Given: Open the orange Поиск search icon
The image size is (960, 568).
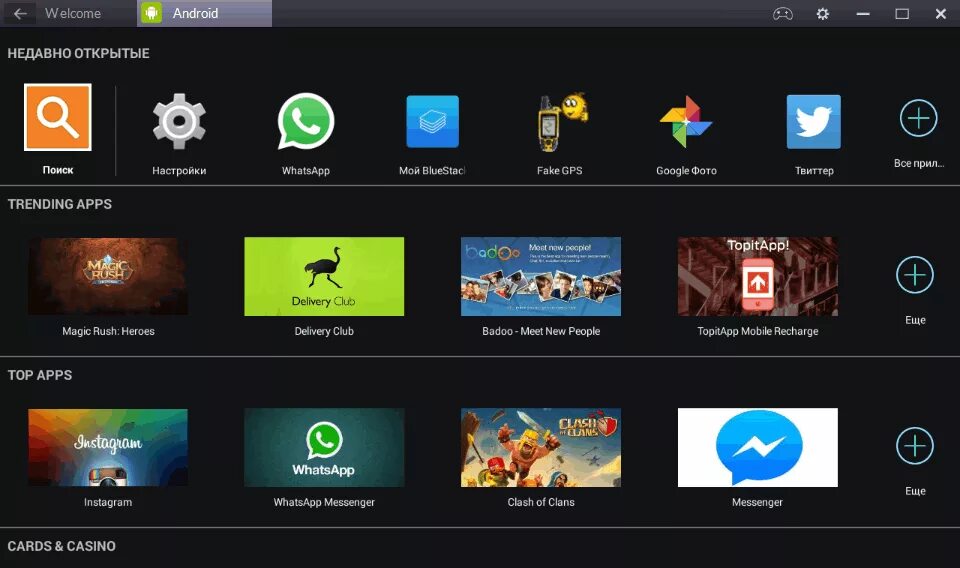Looking at the screenshot, I should [x=58, y=117].
